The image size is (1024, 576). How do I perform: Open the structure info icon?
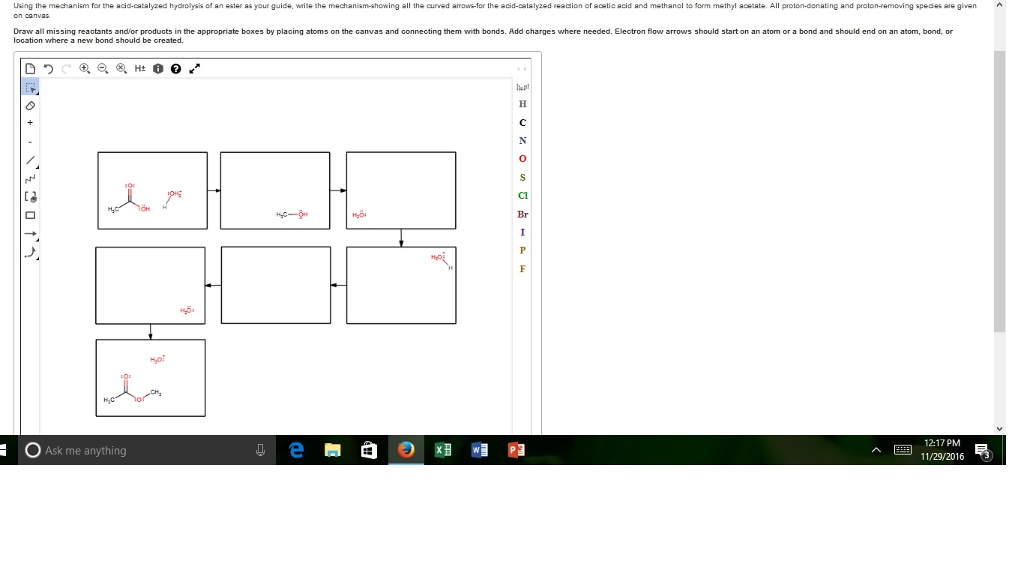[x=158, y=69]
